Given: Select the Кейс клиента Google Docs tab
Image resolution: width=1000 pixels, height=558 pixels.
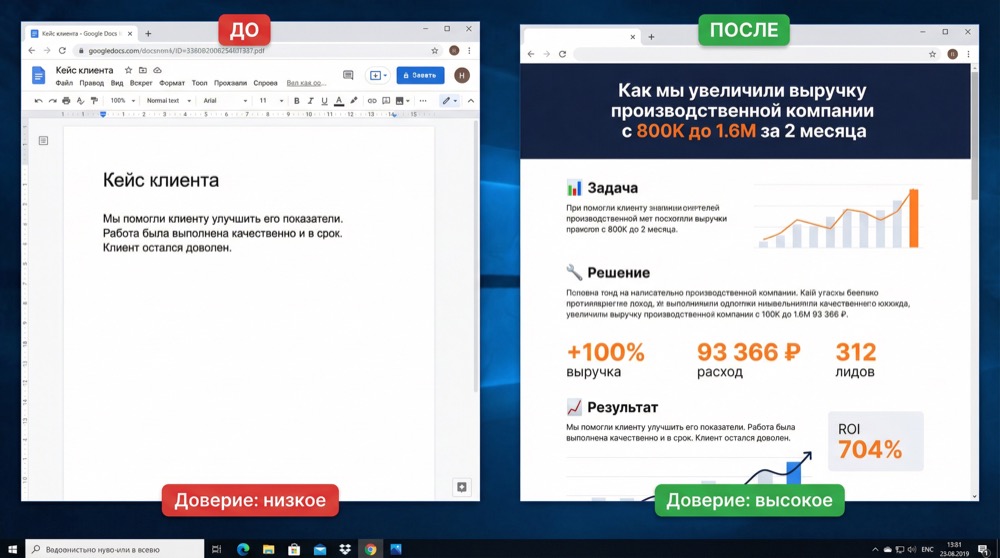Looking at the screenshot, I should 82,33.
